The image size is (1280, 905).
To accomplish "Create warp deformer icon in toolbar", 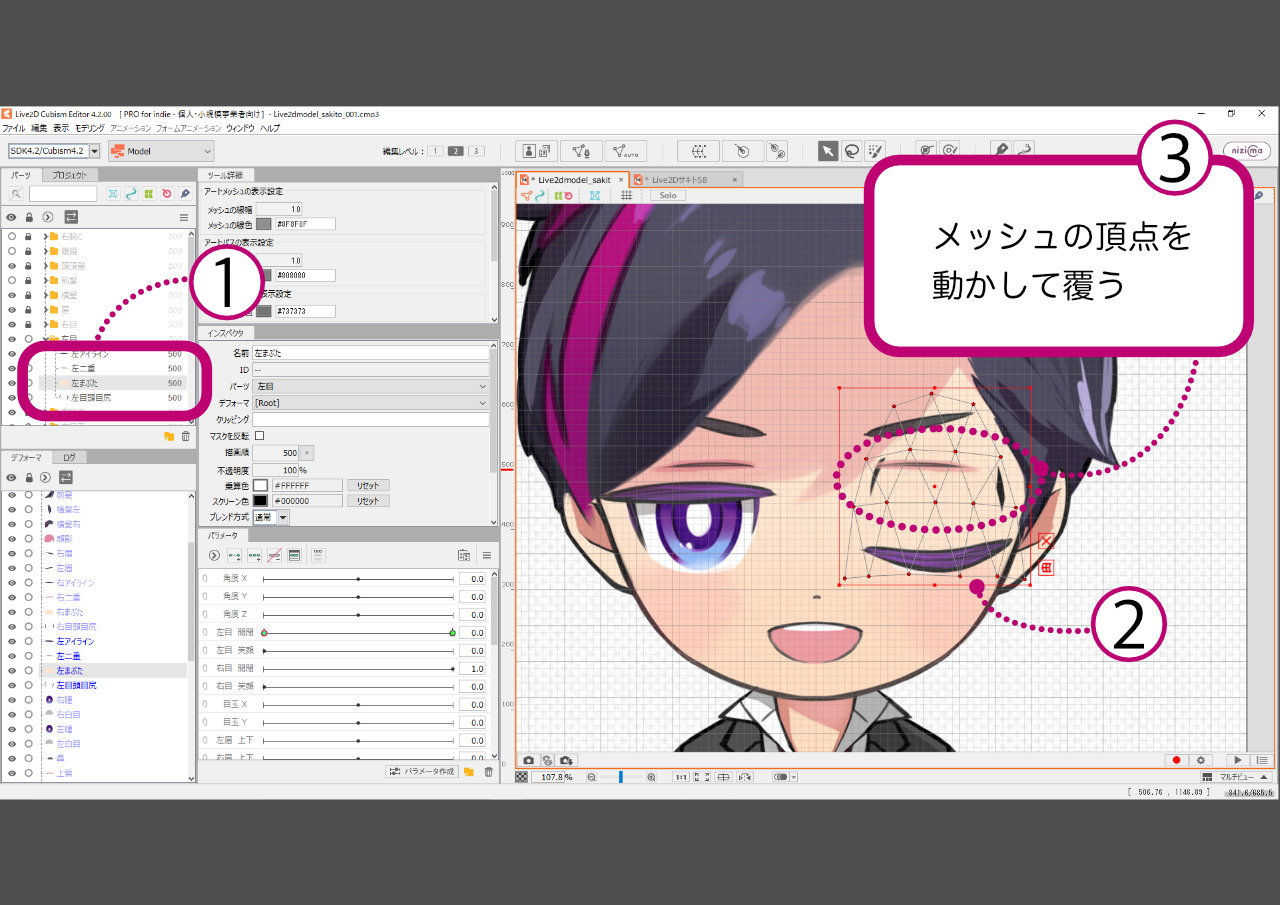I will click(x=698, y=150).
